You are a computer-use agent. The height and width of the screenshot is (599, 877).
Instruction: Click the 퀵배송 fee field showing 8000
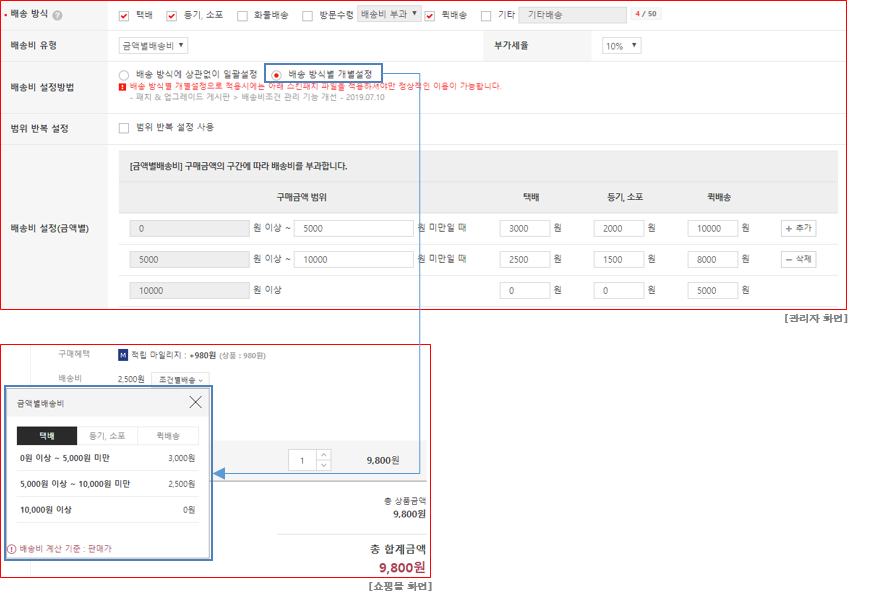[x=713, y=260]
